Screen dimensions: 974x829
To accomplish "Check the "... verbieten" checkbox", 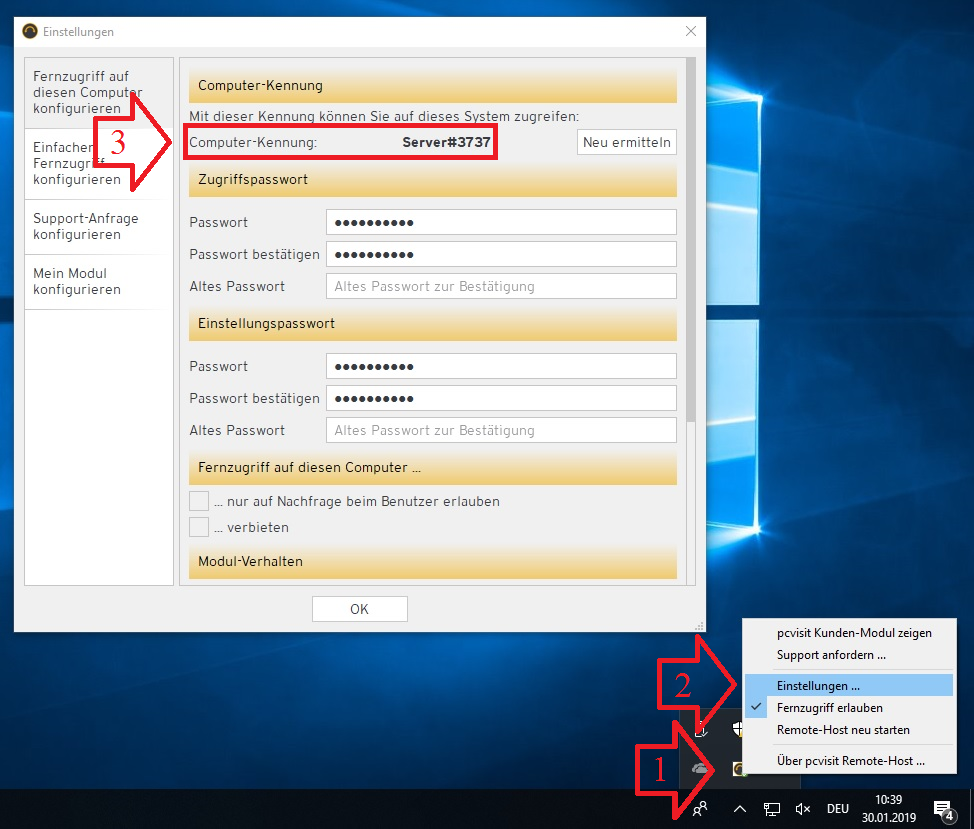I will 199,527.
